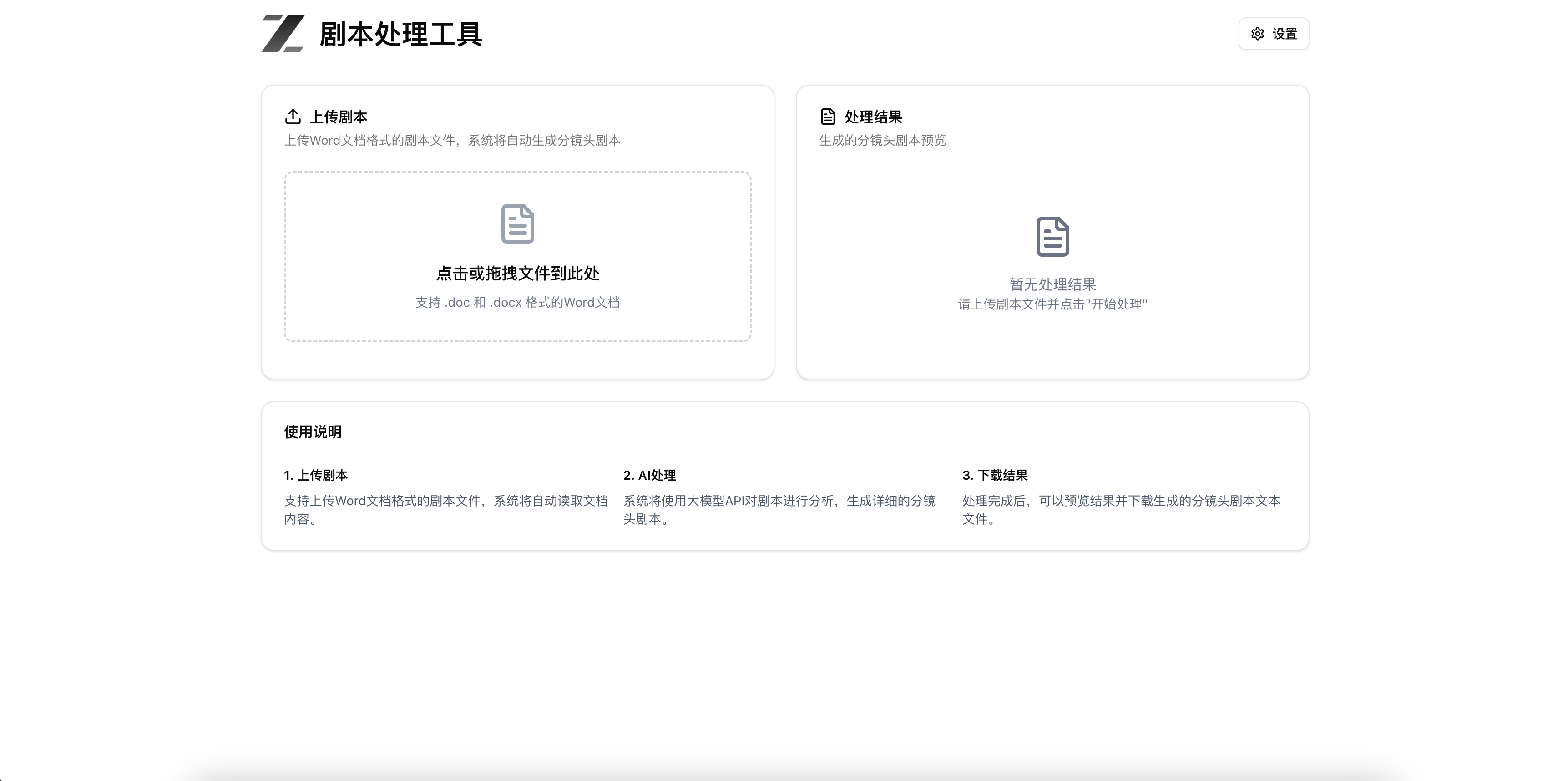Click step heading 3. 下载结果
Viewport: 1568px width, 781px height.
(x=995, y=475)
